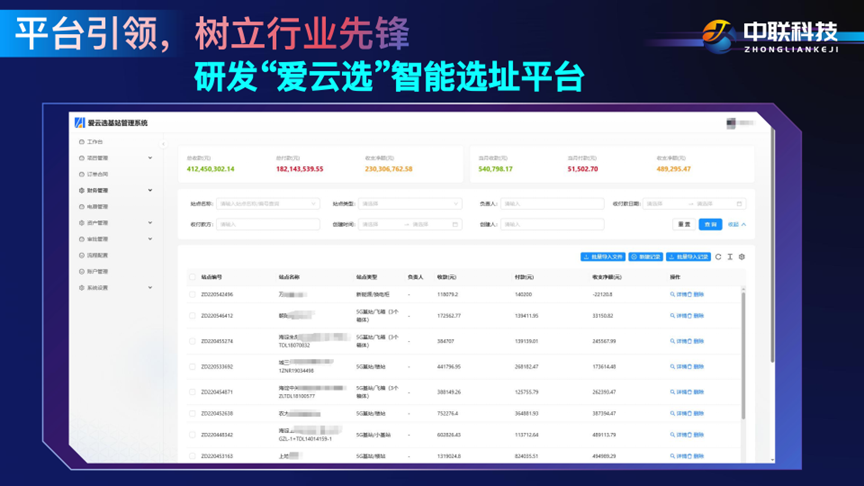
Task: Click the delete trash icon for row ZD220452638
Action: [689, 413]
